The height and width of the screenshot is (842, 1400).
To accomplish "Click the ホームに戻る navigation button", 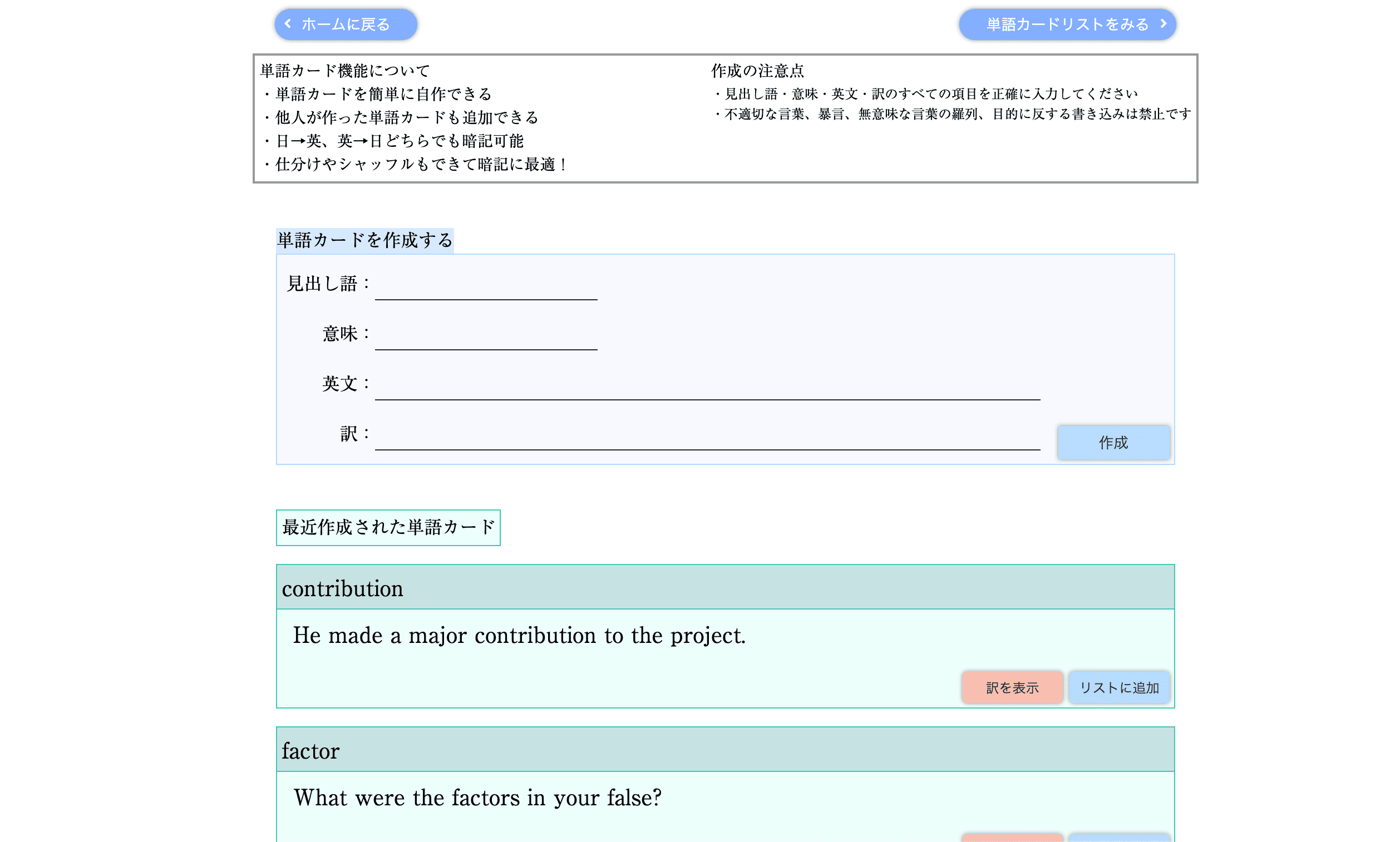I will 344,24.
